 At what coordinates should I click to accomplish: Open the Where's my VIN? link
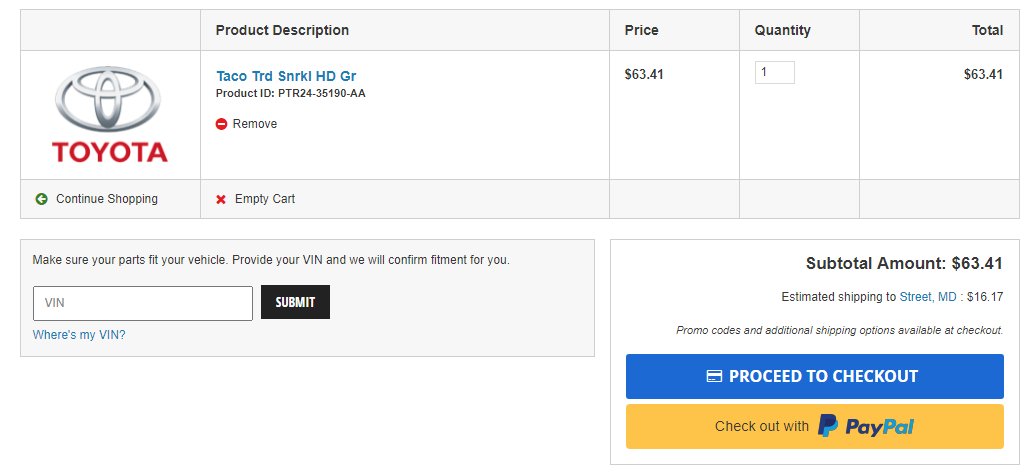click(79, 335)
